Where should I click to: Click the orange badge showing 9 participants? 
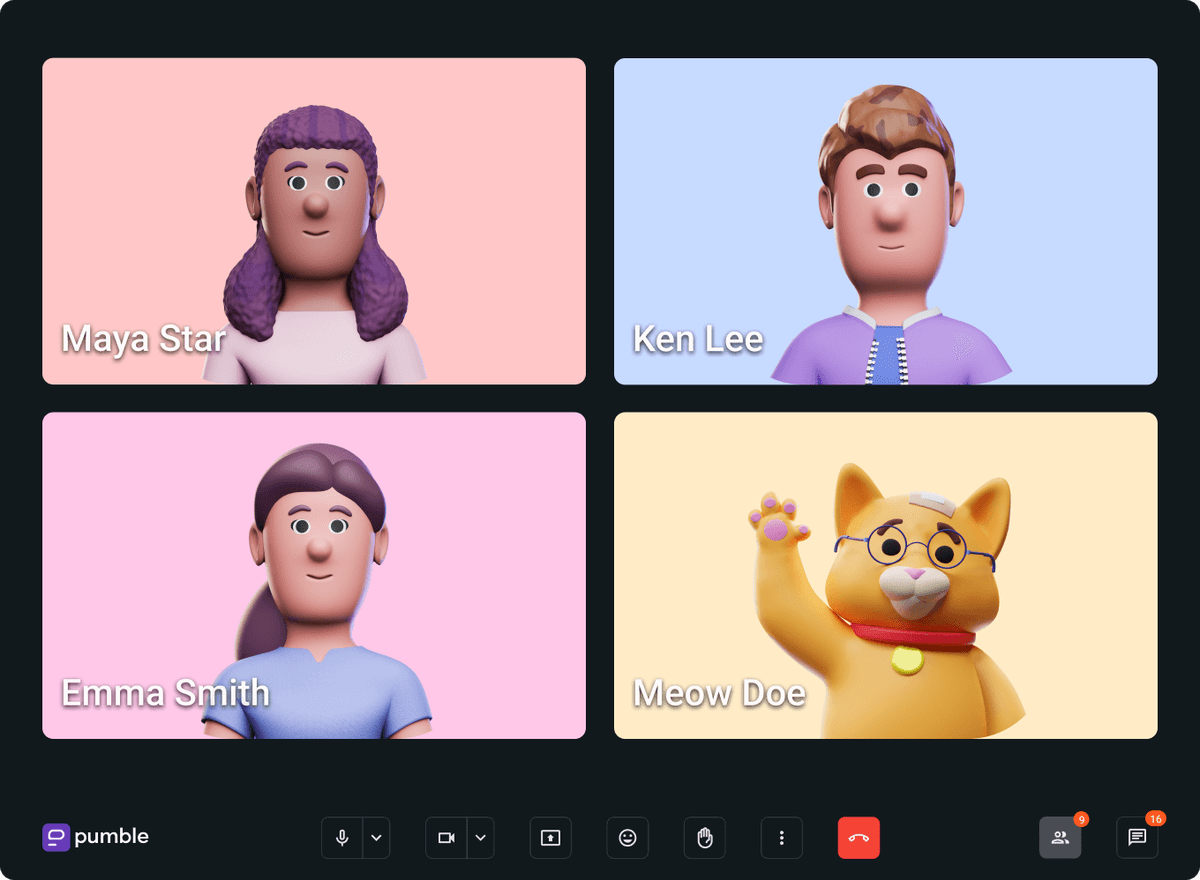(1081, 818)
